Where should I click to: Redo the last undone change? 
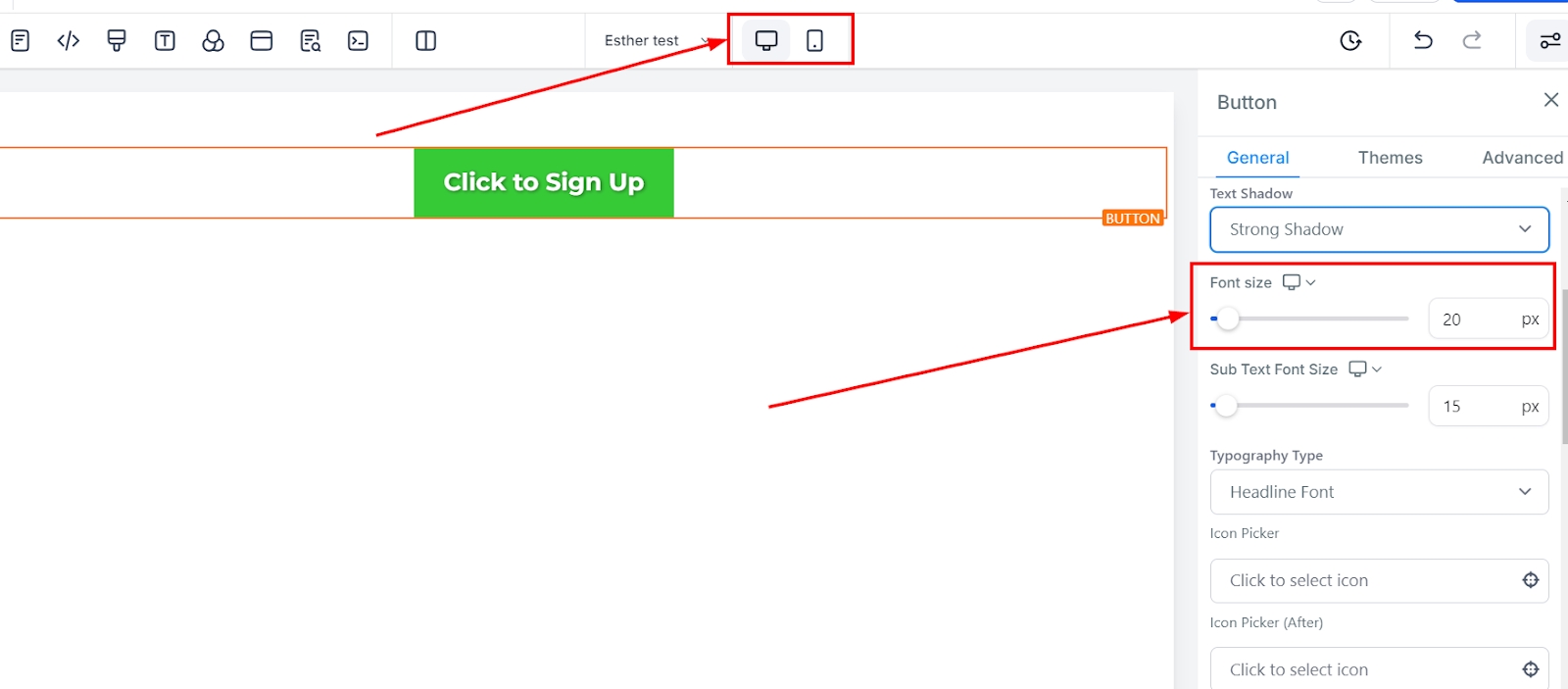pos(1472,40)
